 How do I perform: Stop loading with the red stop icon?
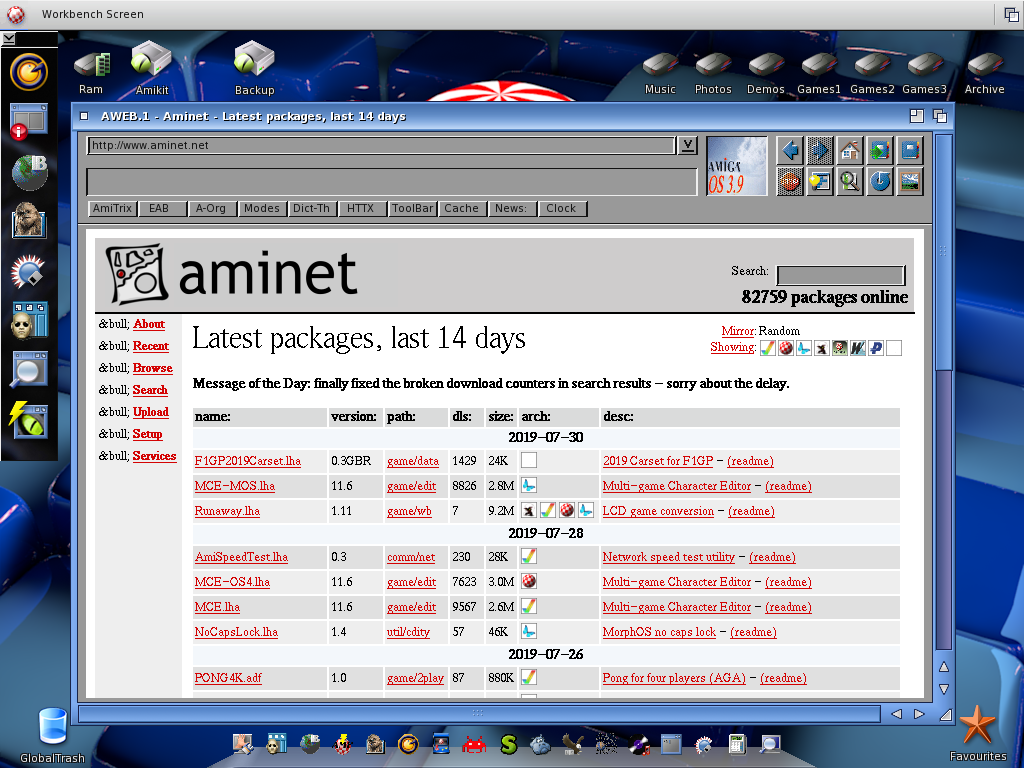click(790, 182)
